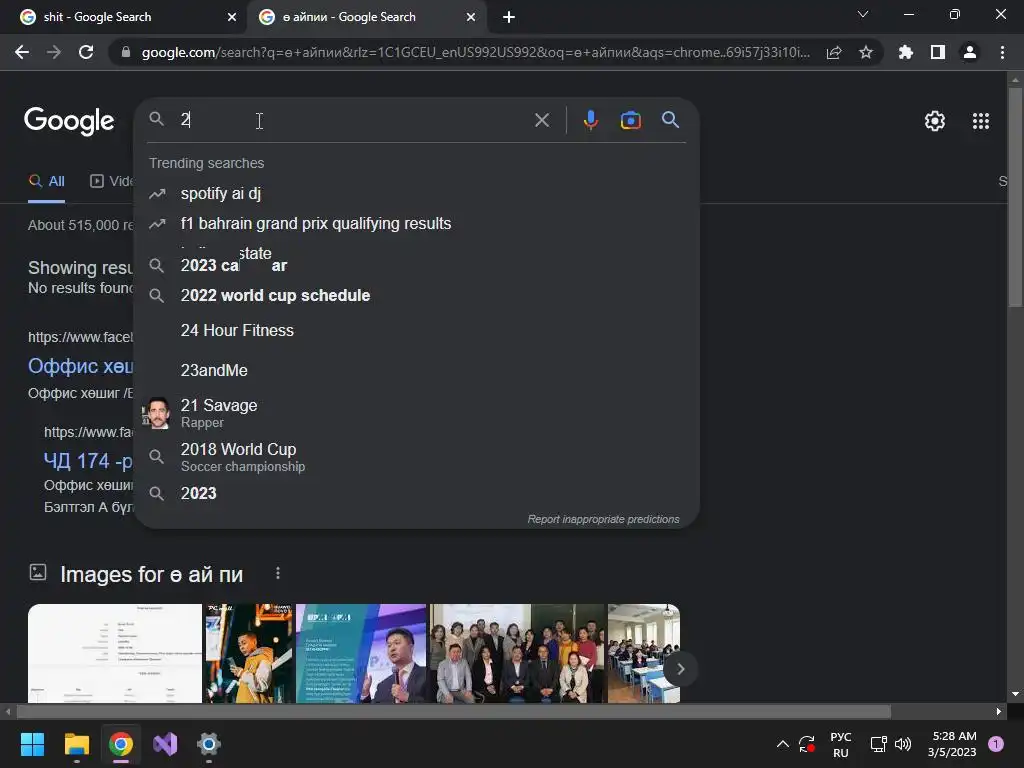
Task: Close the 'ө айпии - Google Search' tab
Action: pos(471,17)
